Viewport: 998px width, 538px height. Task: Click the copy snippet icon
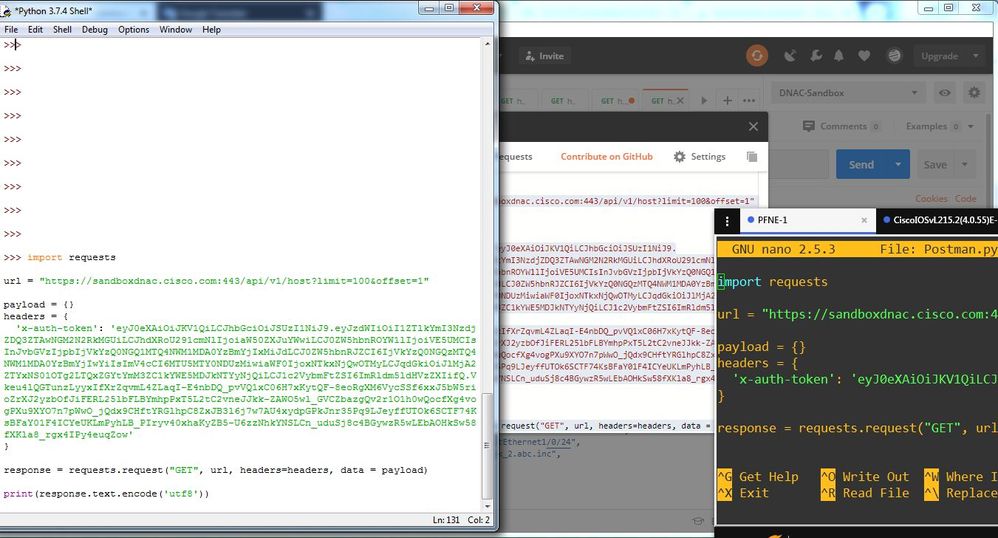(x=752, y=157)
